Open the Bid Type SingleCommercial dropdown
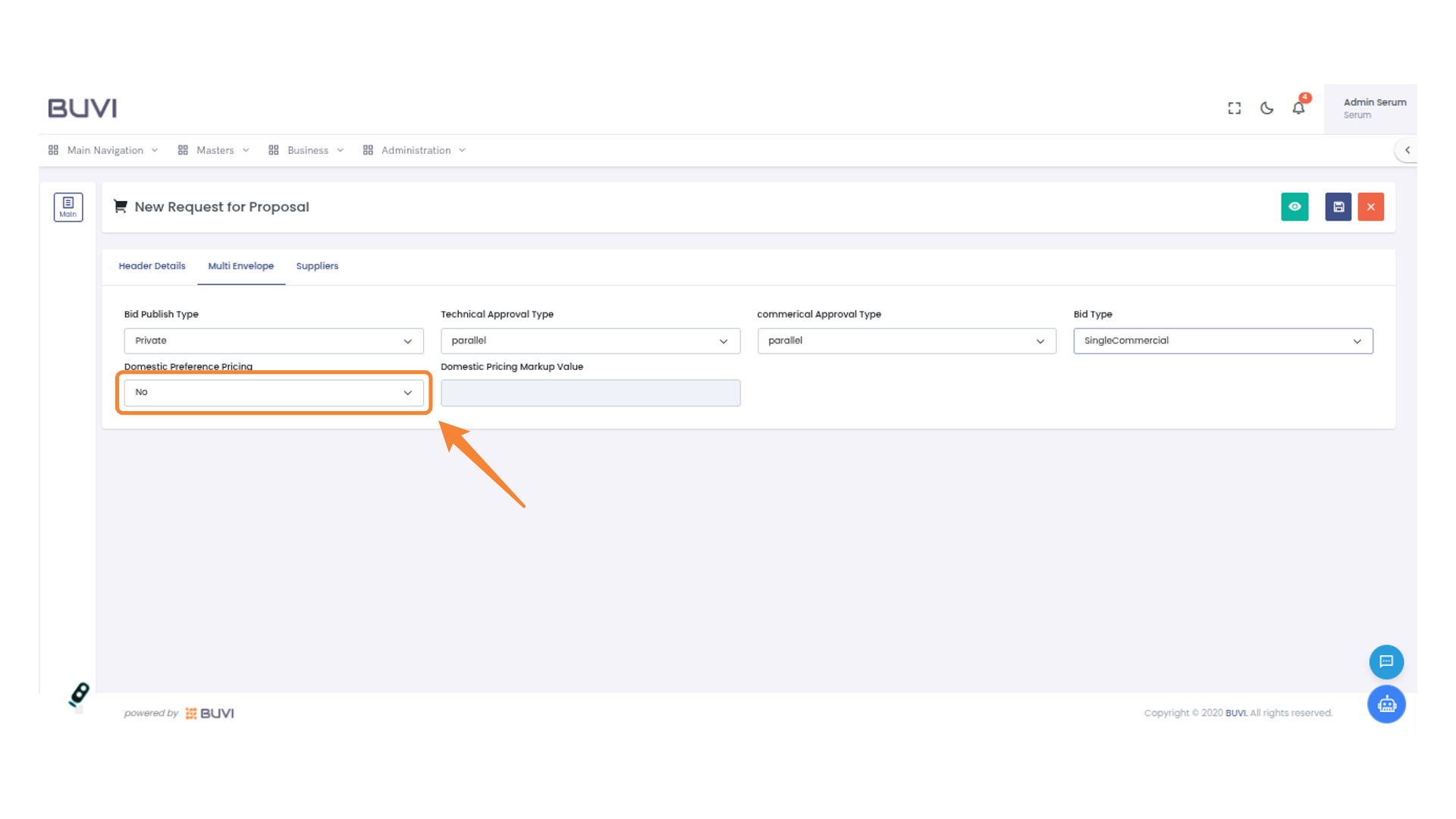Screen dimensions: 1456x819 [1222, 341]
